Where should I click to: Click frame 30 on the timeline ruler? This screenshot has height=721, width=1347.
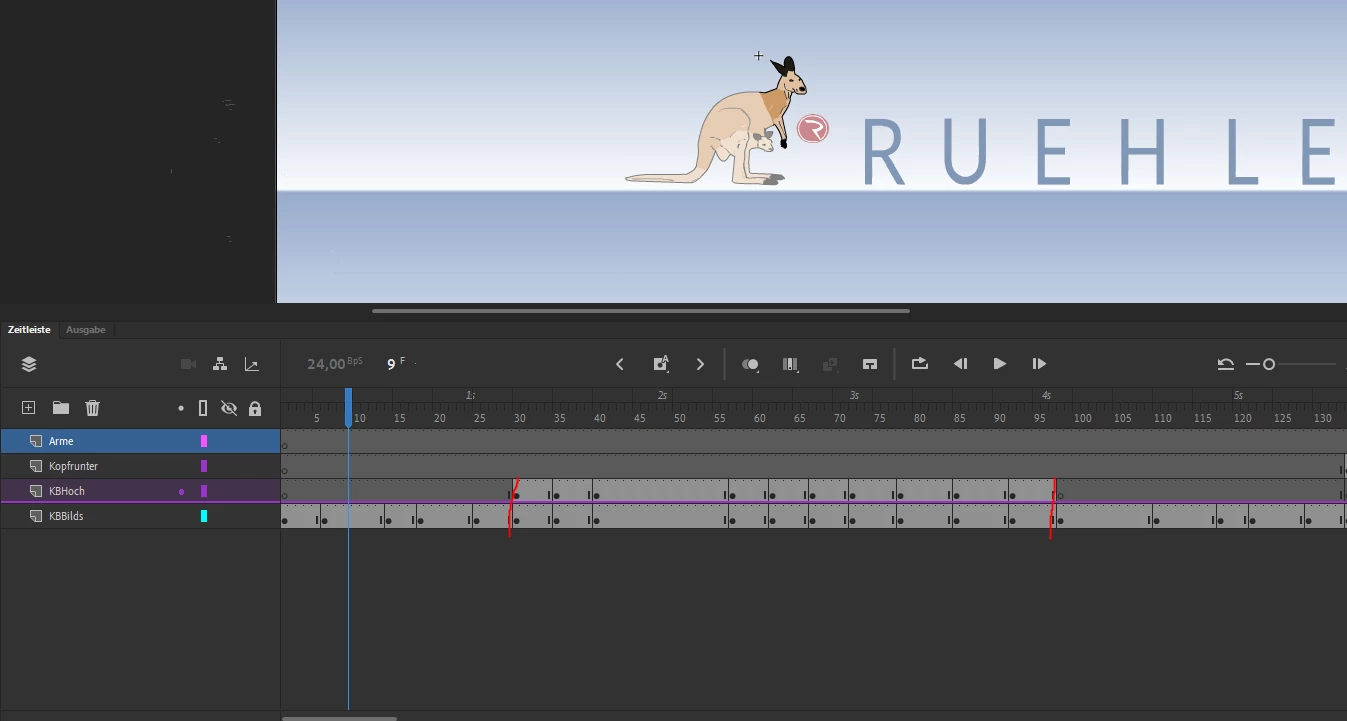point(519,418)
